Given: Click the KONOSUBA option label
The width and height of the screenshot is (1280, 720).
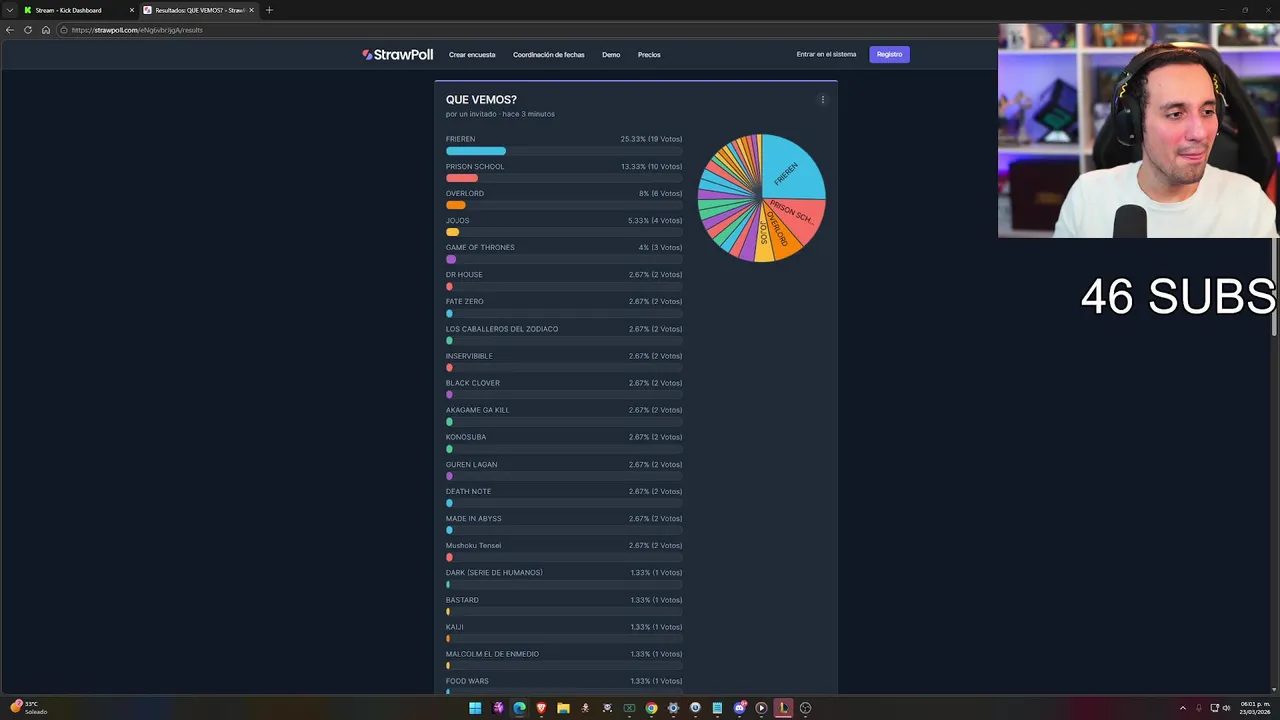Looking at the screenshot, I should 466,437.
